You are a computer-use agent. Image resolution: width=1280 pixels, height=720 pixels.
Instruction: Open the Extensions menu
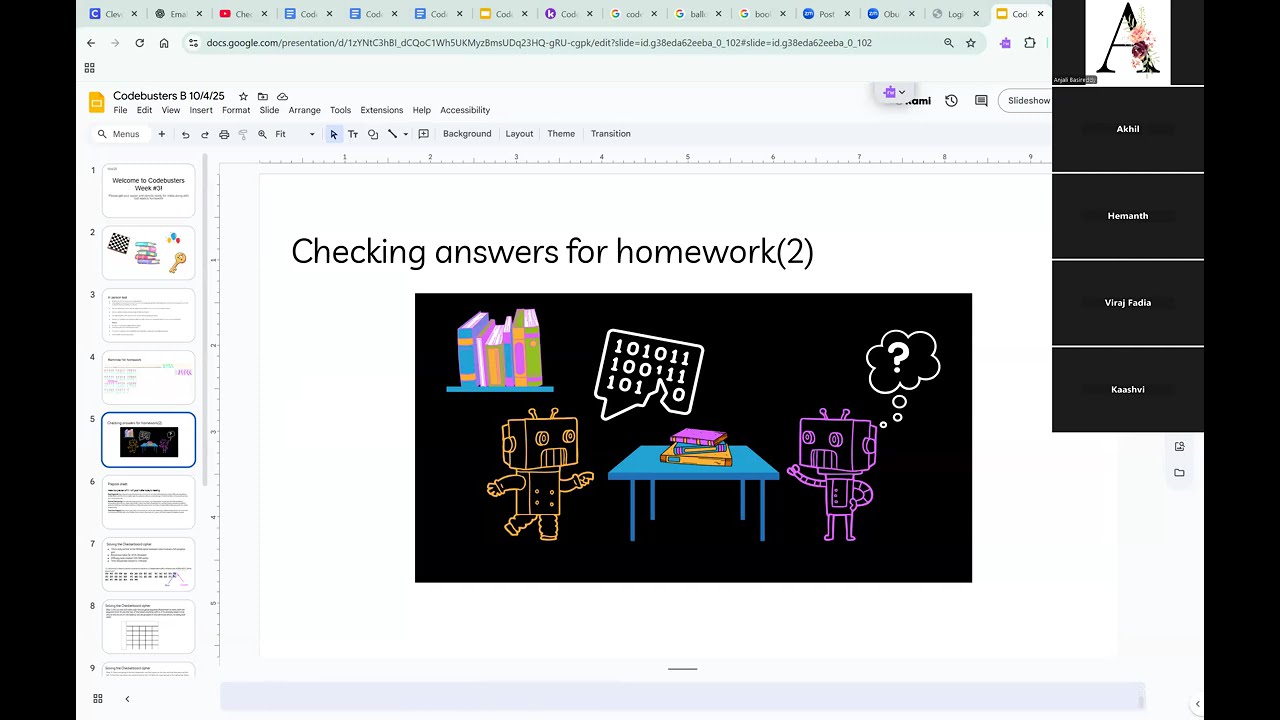(x=382, y=110)
